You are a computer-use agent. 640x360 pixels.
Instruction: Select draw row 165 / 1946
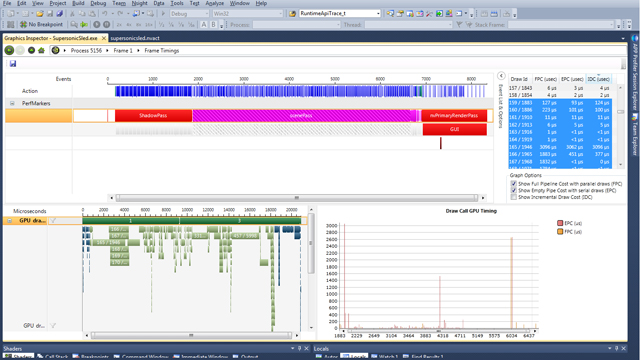560,147
